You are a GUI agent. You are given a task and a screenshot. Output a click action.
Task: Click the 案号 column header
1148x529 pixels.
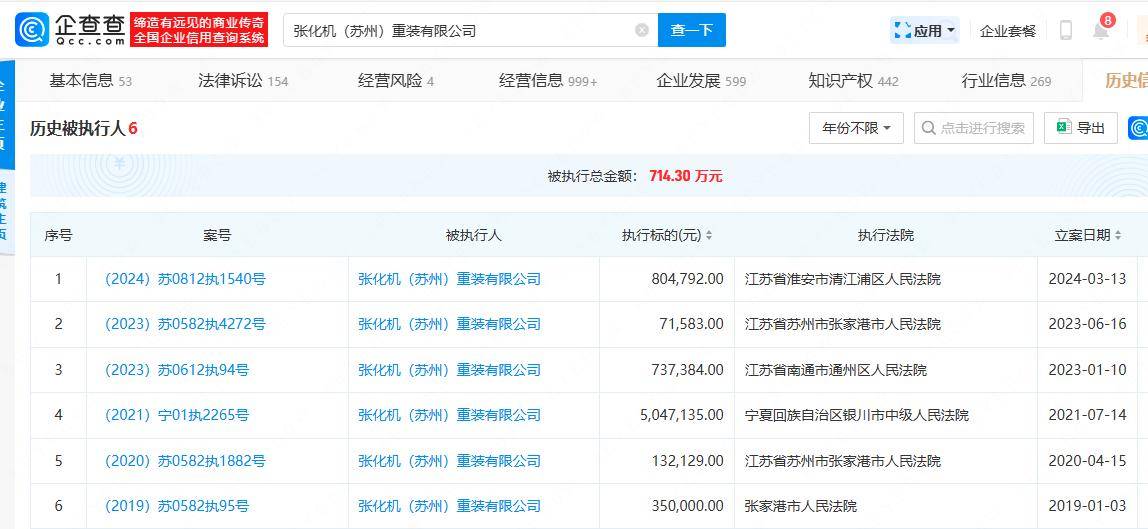point(217,236)
